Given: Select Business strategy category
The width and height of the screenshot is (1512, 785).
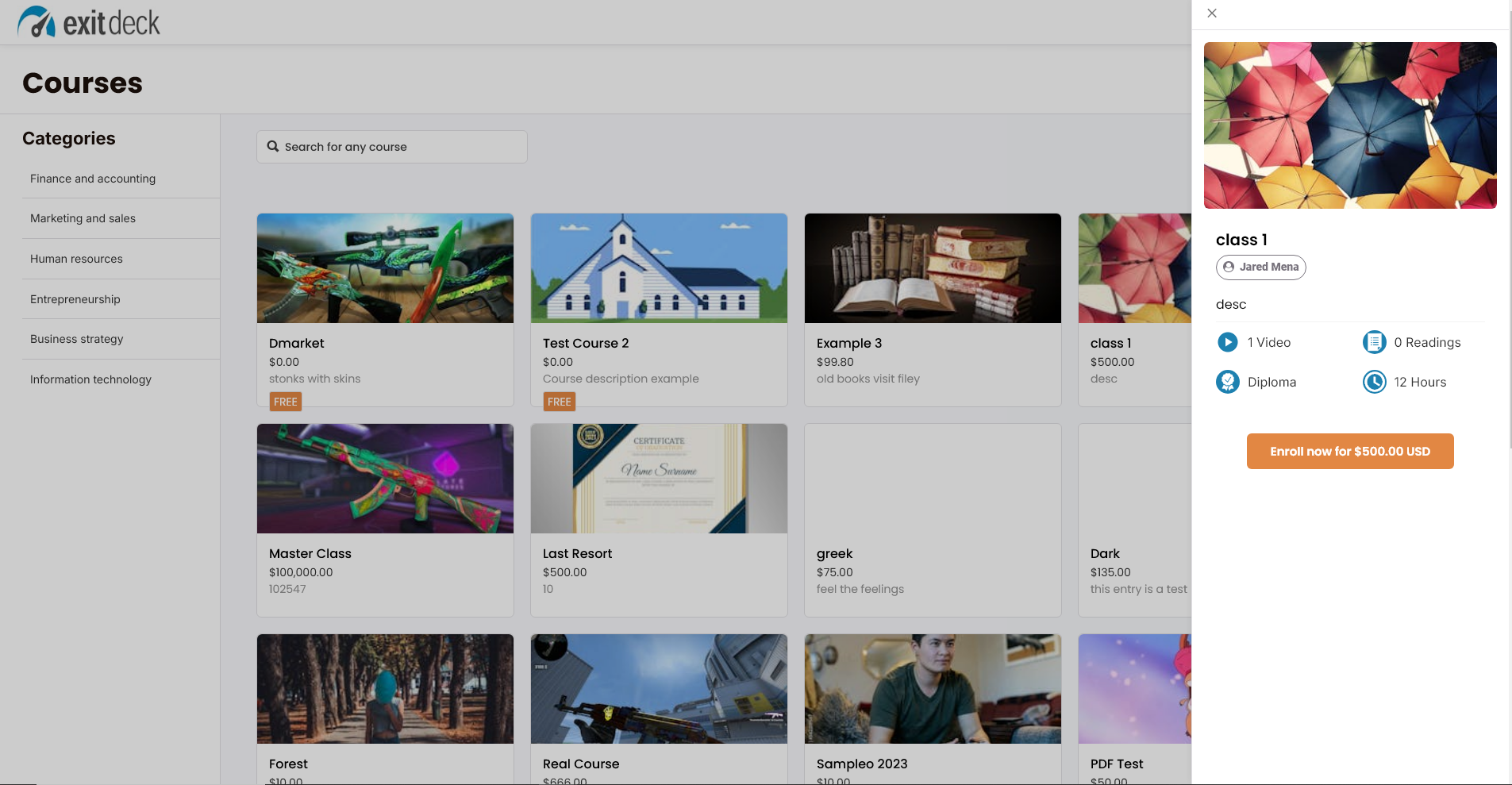Looking at the screenshot, I should point(121,339).
